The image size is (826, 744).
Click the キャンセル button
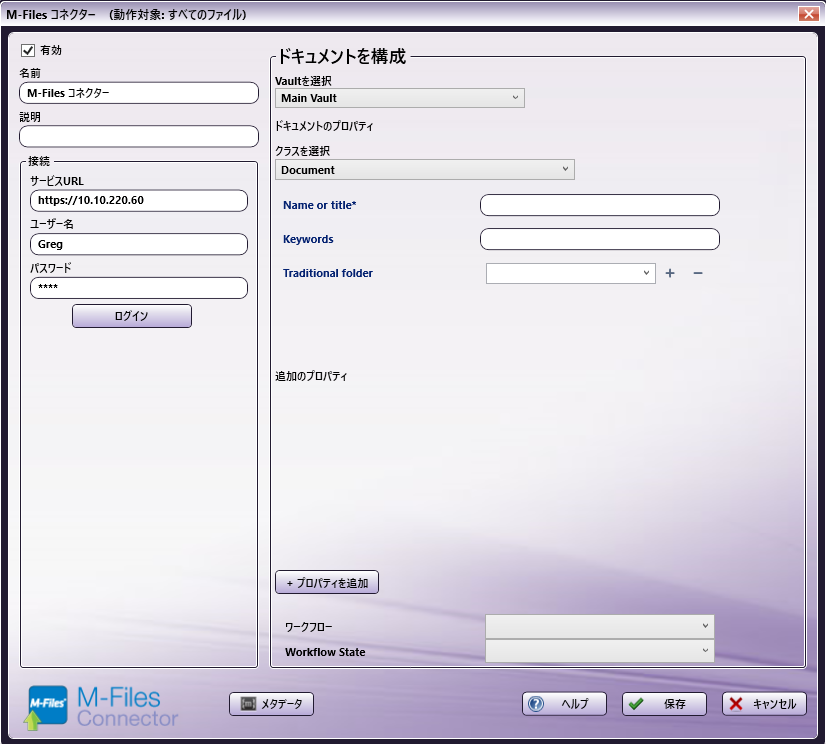(x=764, y=704)
